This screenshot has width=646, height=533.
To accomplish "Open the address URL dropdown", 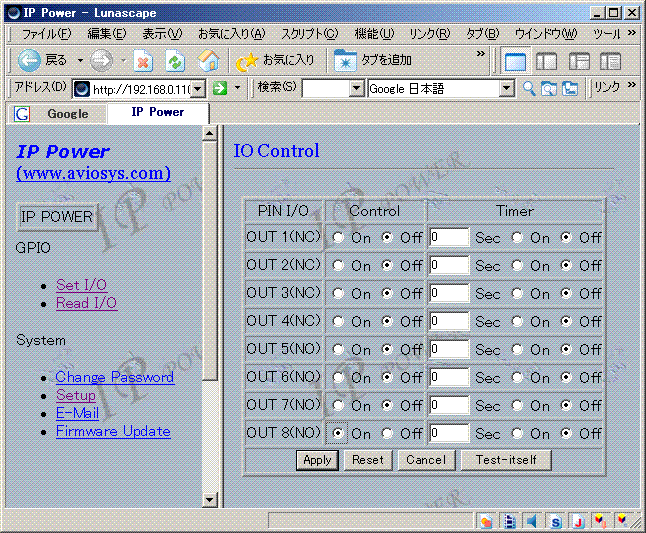I will (198, 89).
